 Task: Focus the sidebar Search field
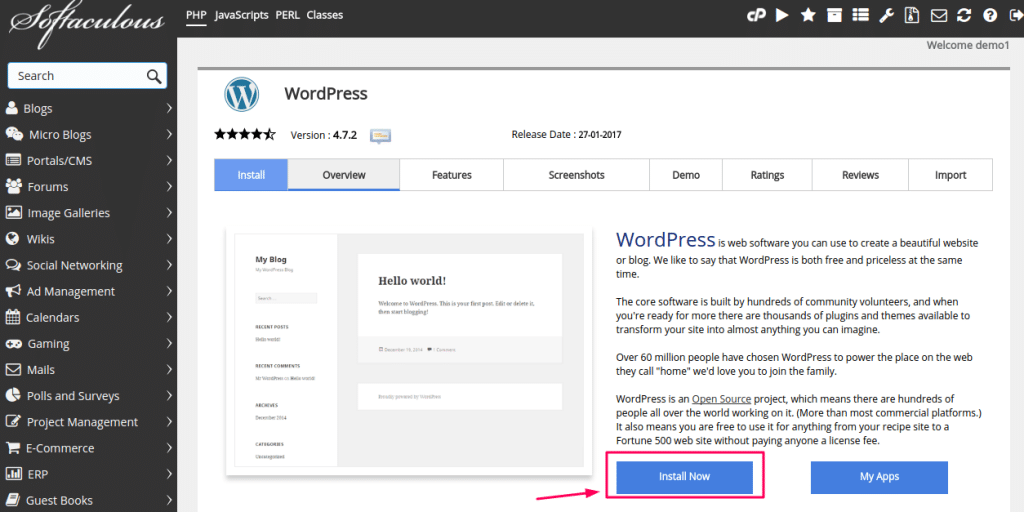[x=87, y=76]
